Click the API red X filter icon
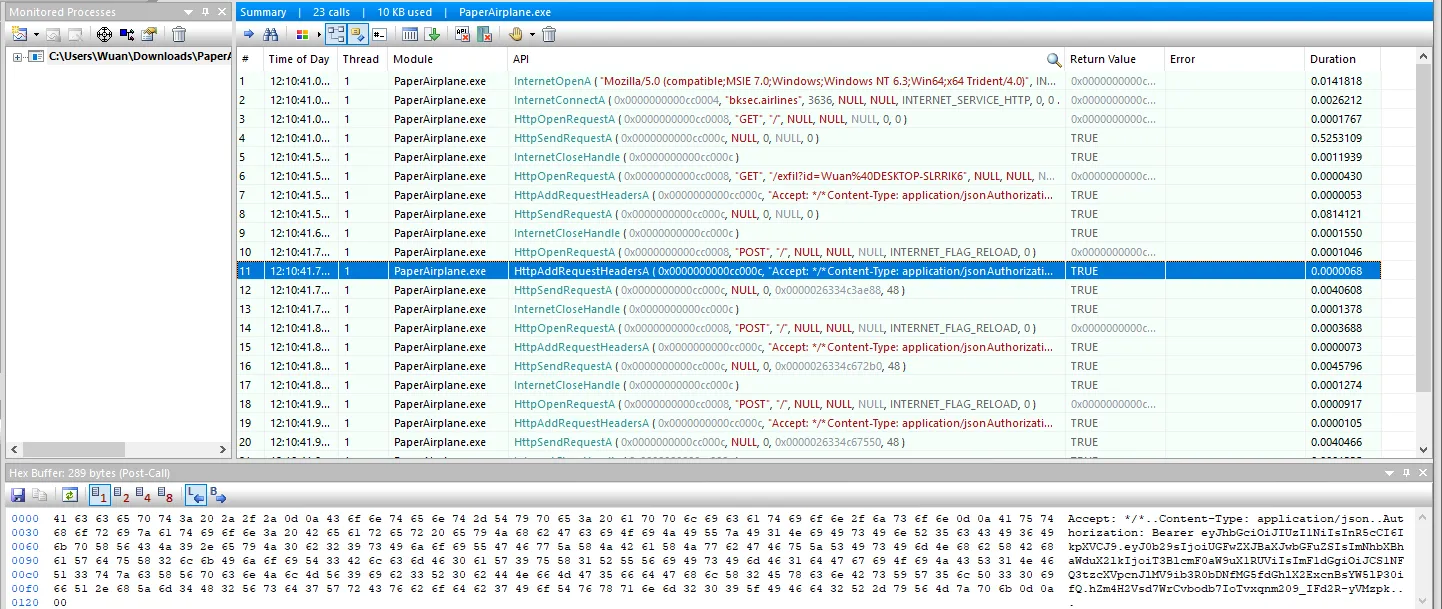This screenshot has width=1442, height=609. (x=462, y=34)
